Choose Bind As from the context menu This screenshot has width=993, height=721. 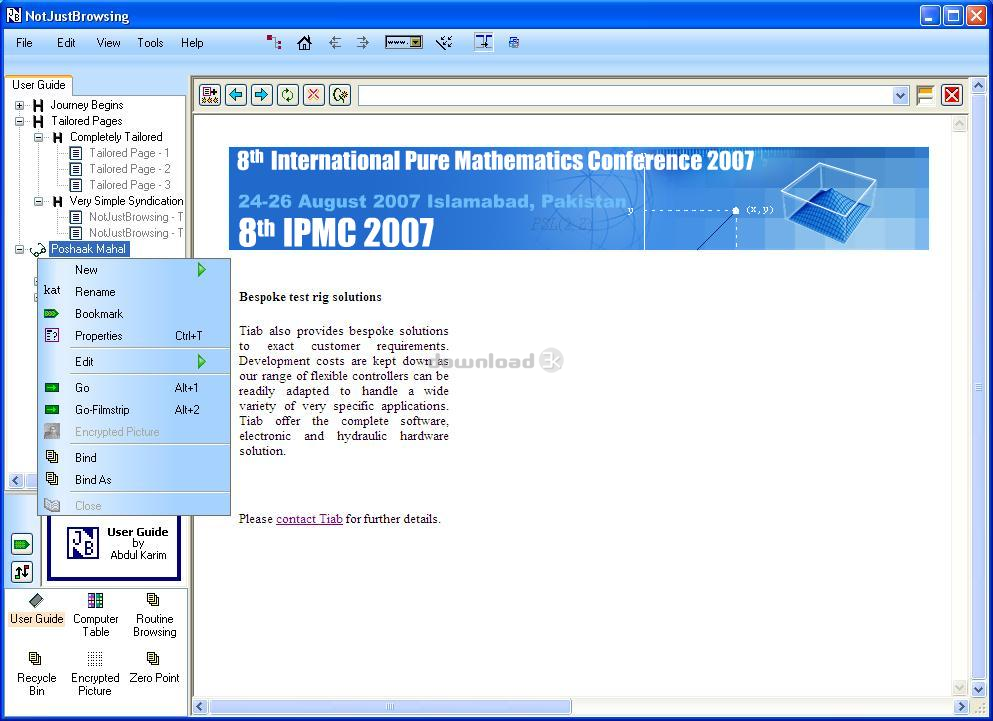[134, 480]
